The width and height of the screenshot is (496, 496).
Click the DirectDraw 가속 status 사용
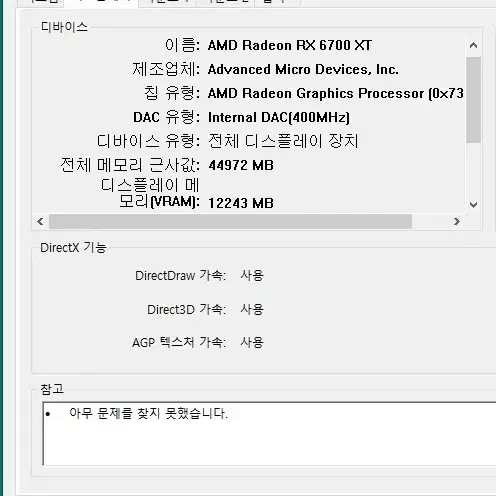pyautogui.click(x=252, y=276)
